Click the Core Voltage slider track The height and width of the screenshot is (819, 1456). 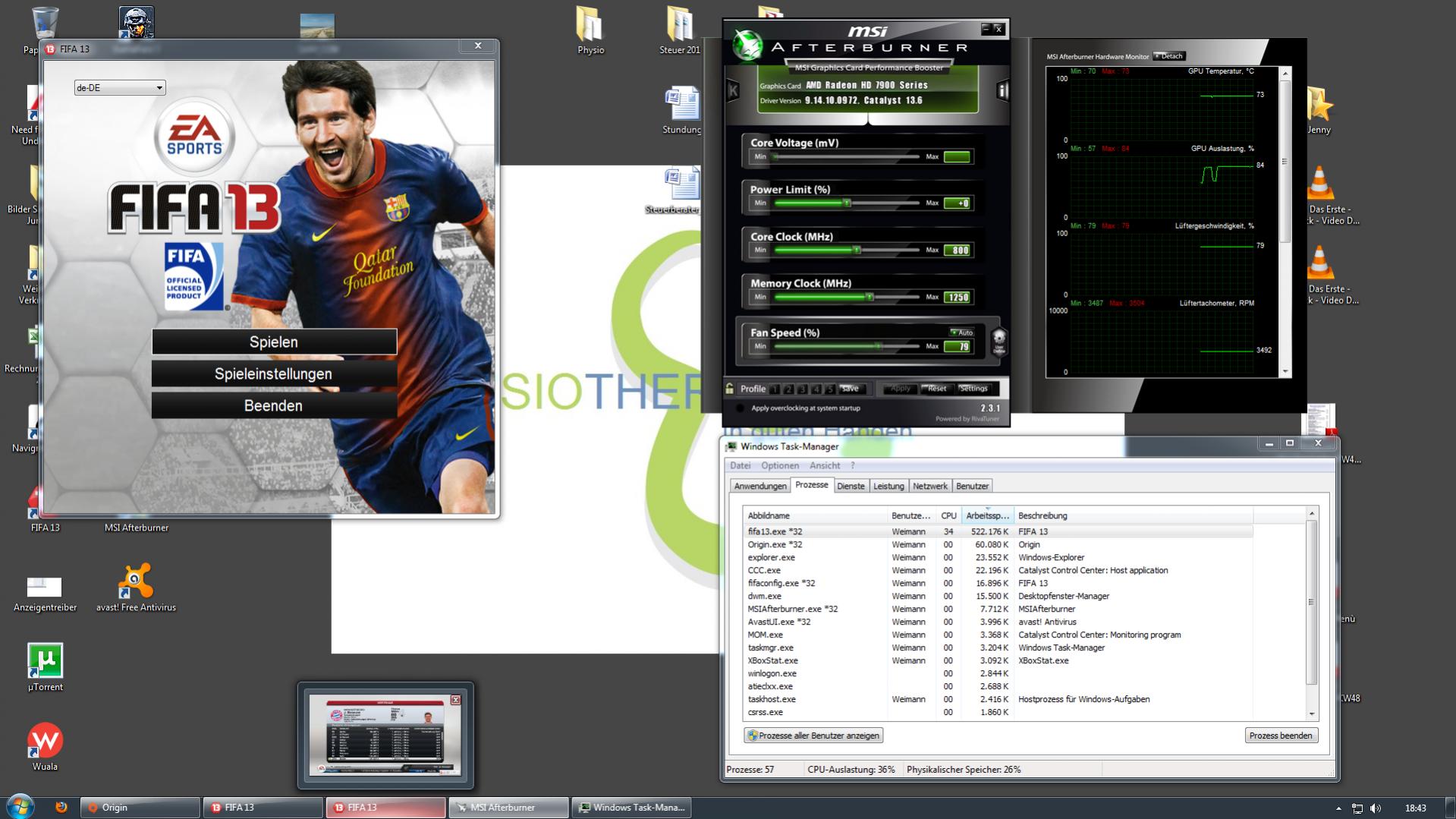tap(847, 156)
